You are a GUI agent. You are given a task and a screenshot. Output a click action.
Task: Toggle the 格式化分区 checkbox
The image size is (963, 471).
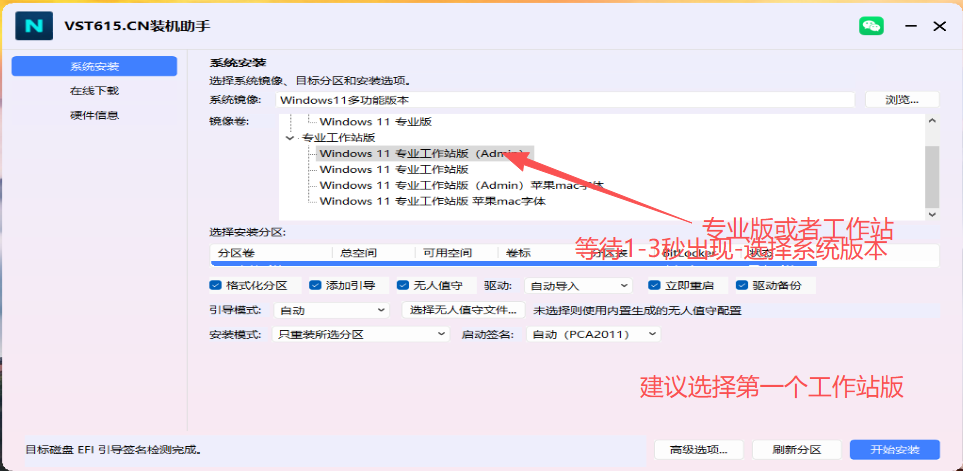(215, 285)
